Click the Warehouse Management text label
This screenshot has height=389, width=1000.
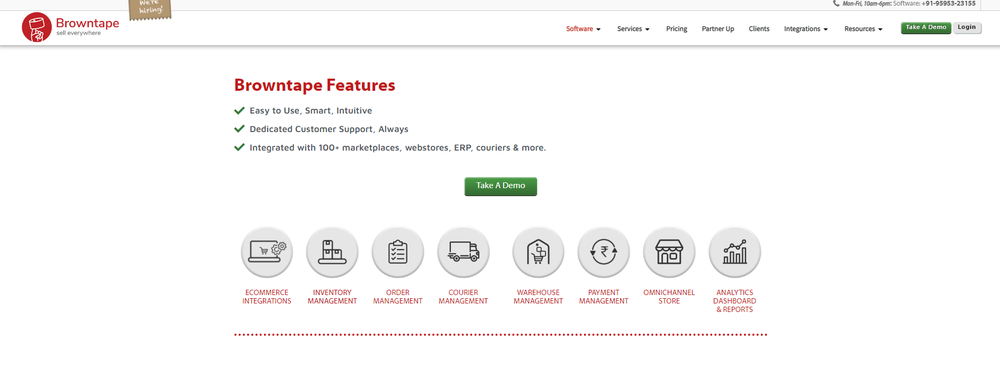(538, 297)
